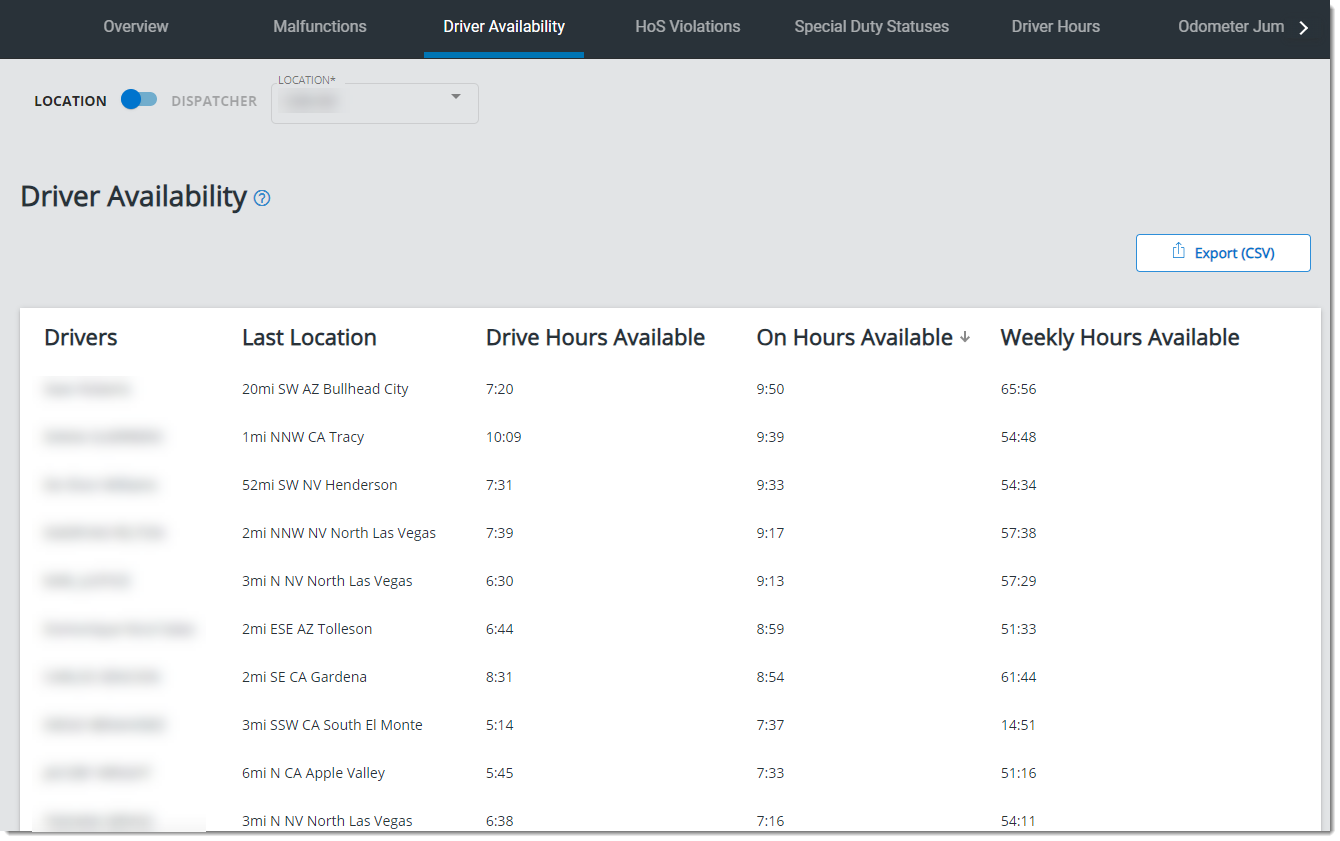Click the On Hours Available sort arrow

(x=965, y=338)
